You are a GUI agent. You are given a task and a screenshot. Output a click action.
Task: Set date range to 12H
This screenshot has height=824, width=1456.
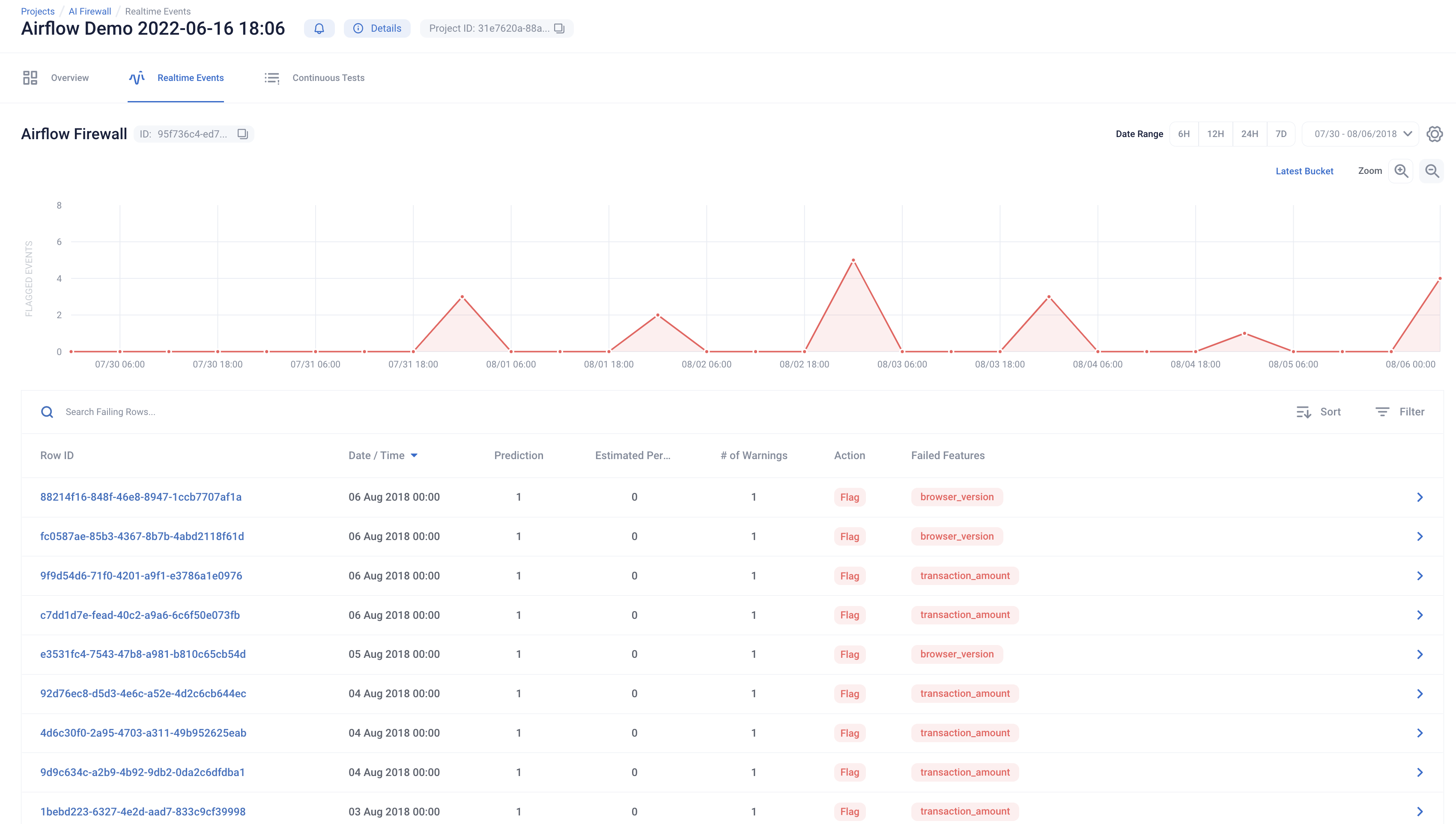[x=1215, y=134]
